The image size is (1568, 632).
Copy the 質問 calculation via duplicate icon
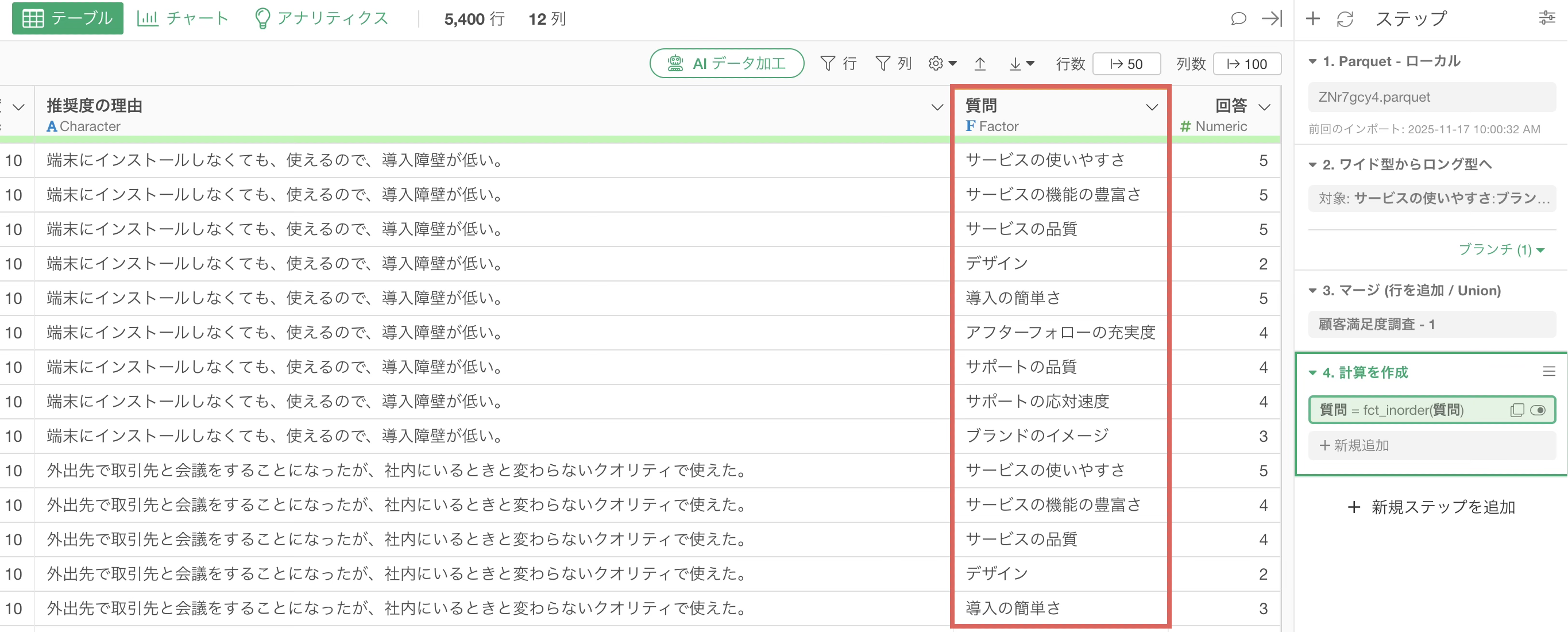point(1516,410)
